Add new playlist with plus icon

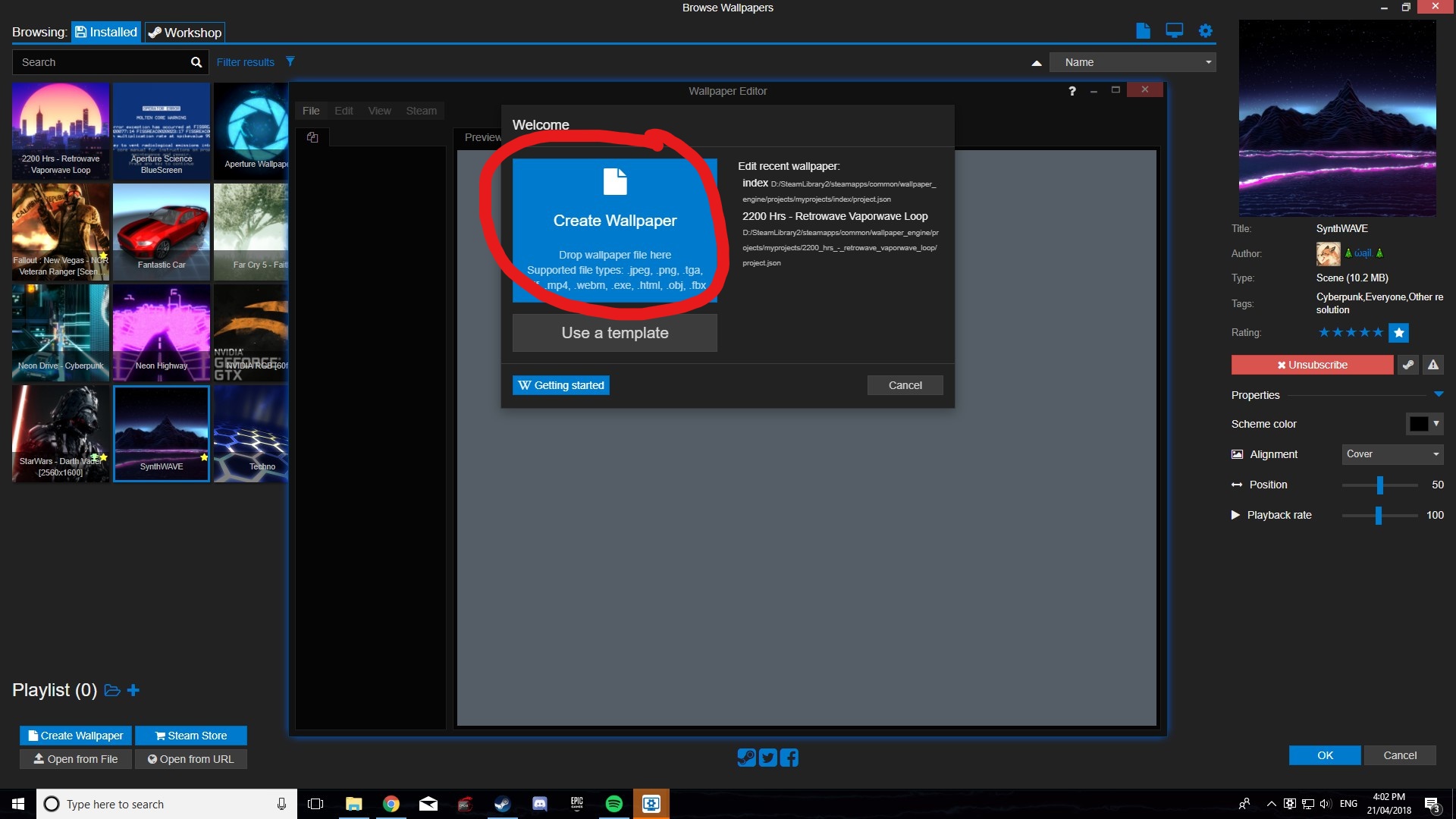click(x=133, y=690)
